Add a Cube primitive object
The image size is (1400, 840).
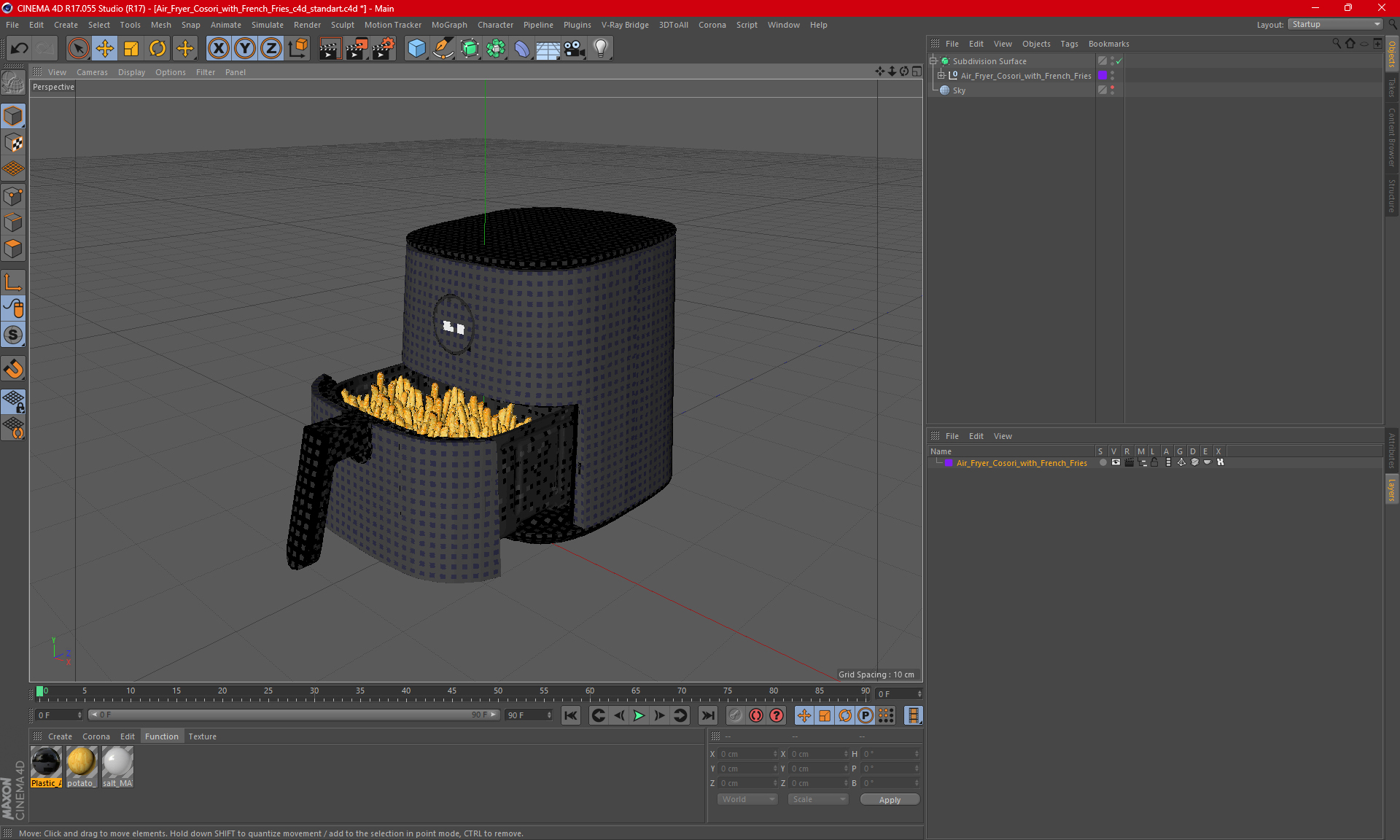click(416, 49)
